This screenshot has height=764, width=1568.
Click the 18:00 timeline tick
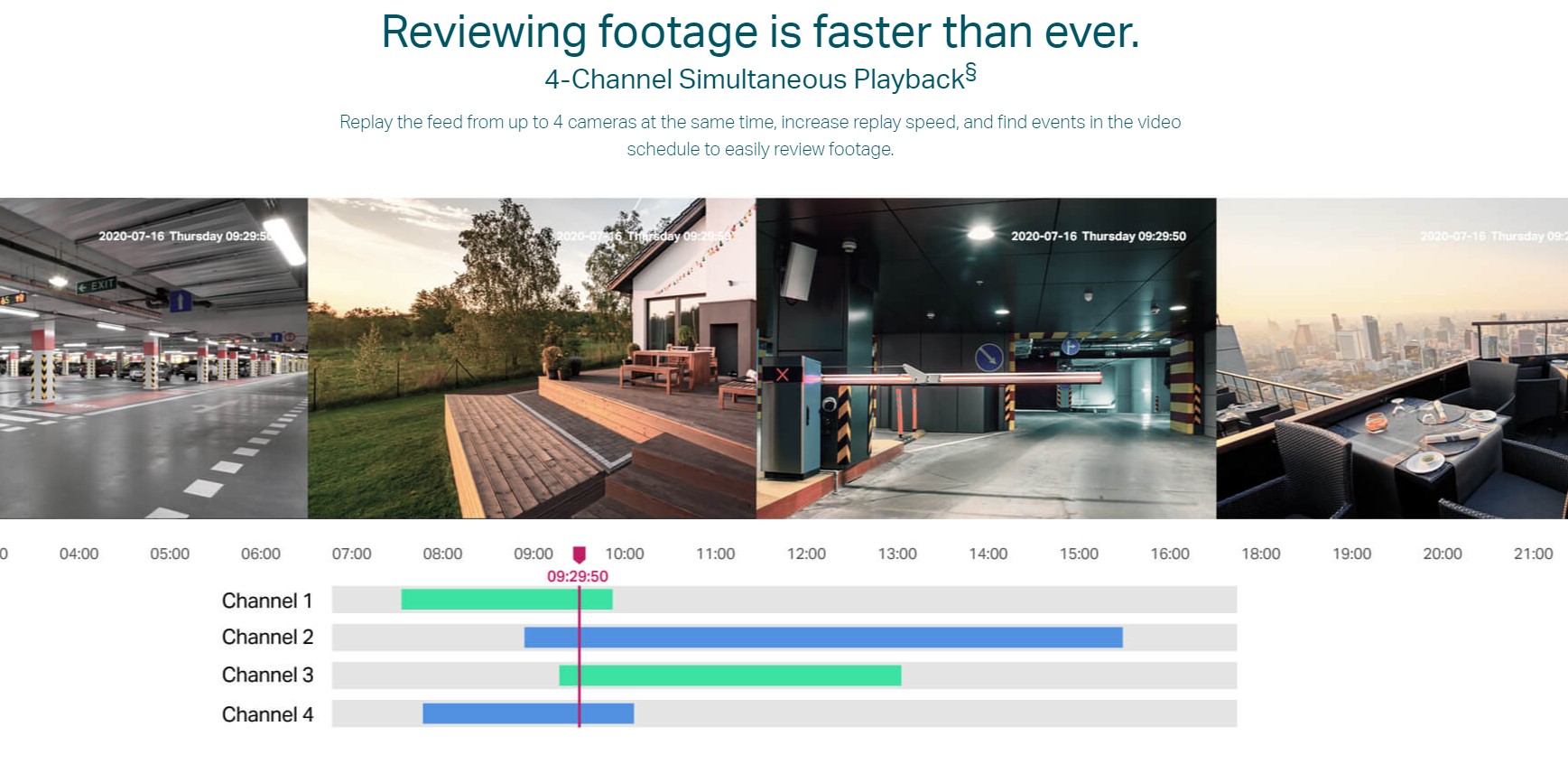coord(1261,554)
